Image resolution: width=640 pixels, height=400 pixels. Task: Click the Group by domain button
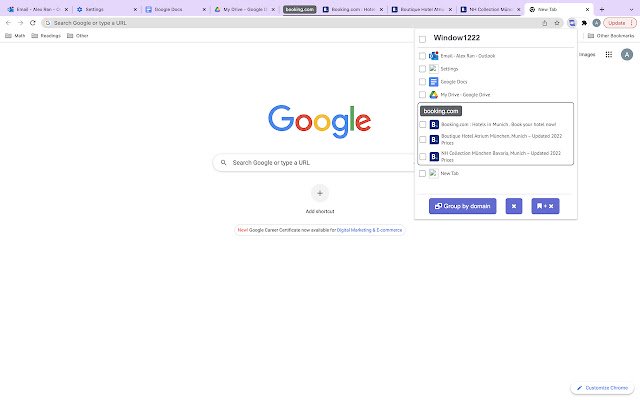click(x=462, y=206)
